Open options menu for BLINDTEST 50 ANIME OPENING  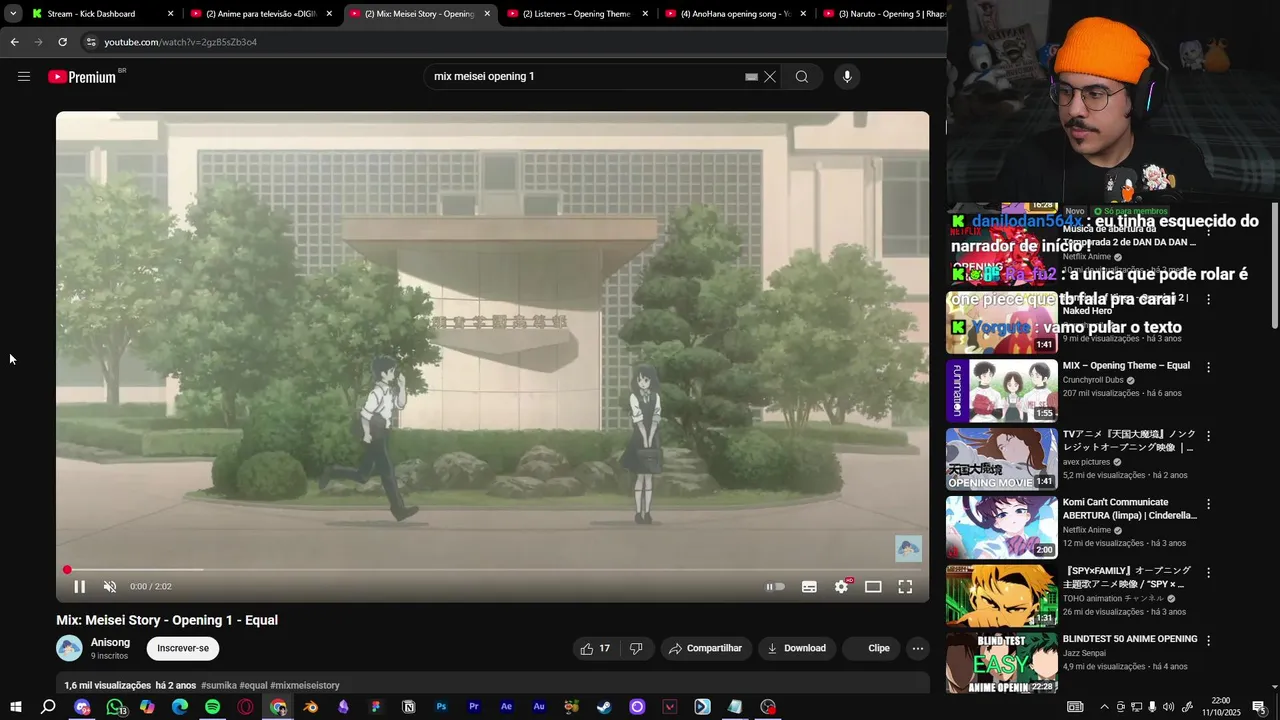1208,640
